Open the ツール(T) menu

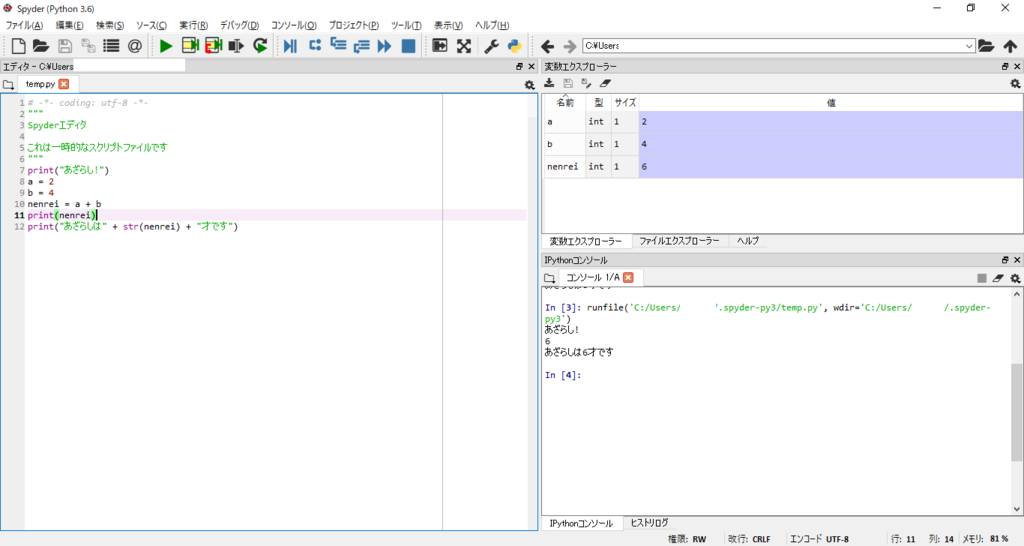[x=406, y=25]
